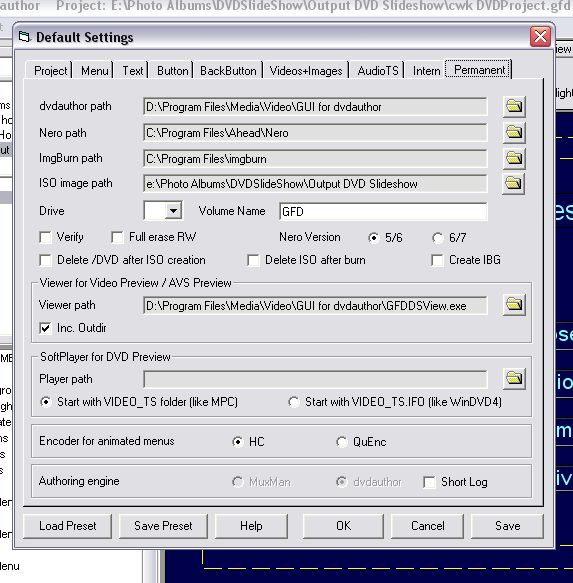The height and width of the screenshot is (583, 573).
Task: Browse folder for ImgBurn path
Action: pyautogui.click(x=514, y=158)
